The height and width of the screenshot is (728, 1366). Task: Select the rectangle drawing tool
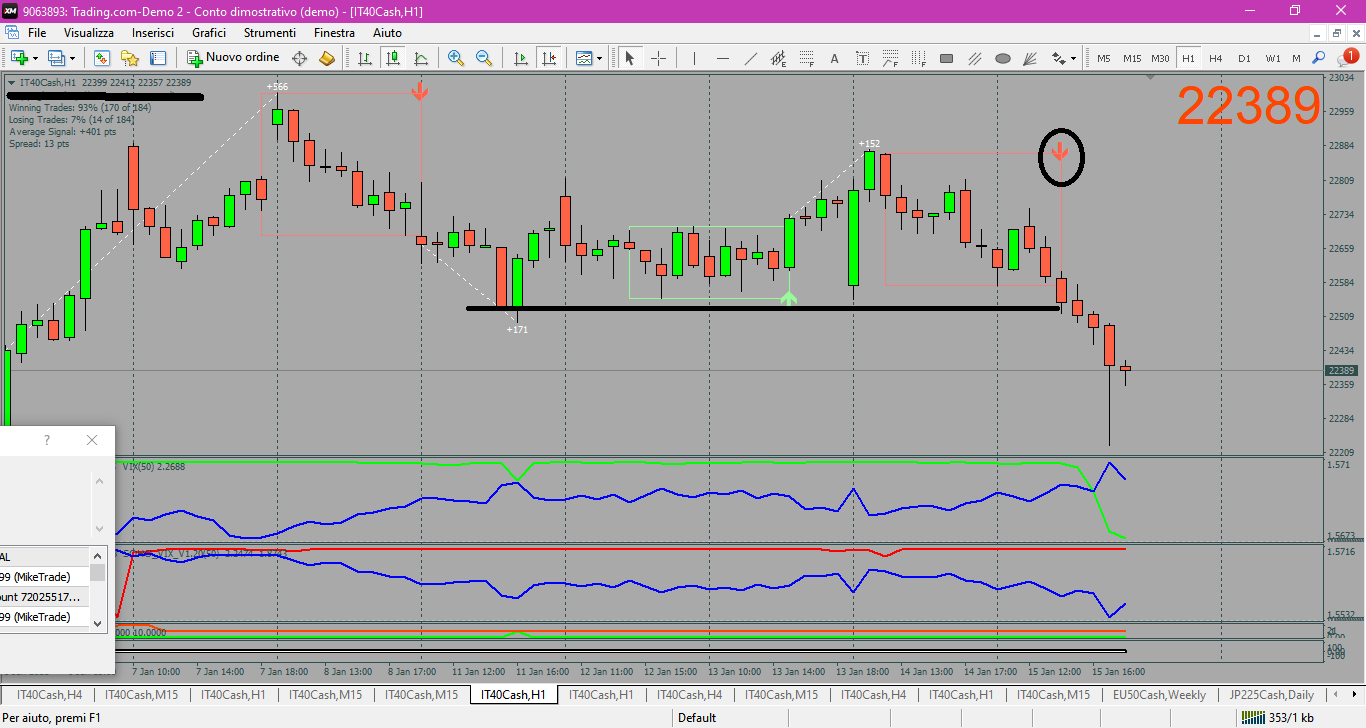(x=947, y=58)
